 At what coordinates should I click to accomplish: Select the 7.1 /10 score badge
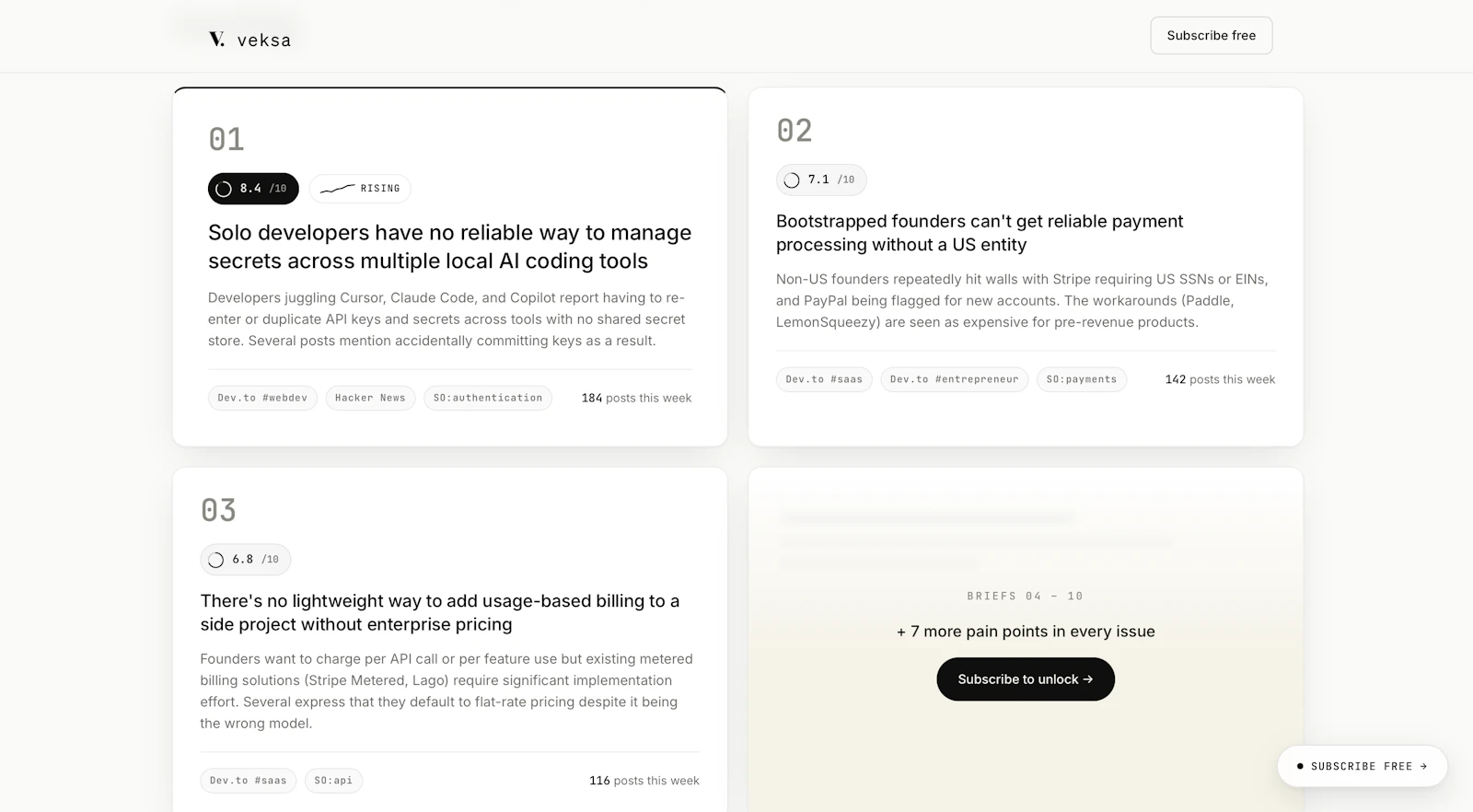821,180
